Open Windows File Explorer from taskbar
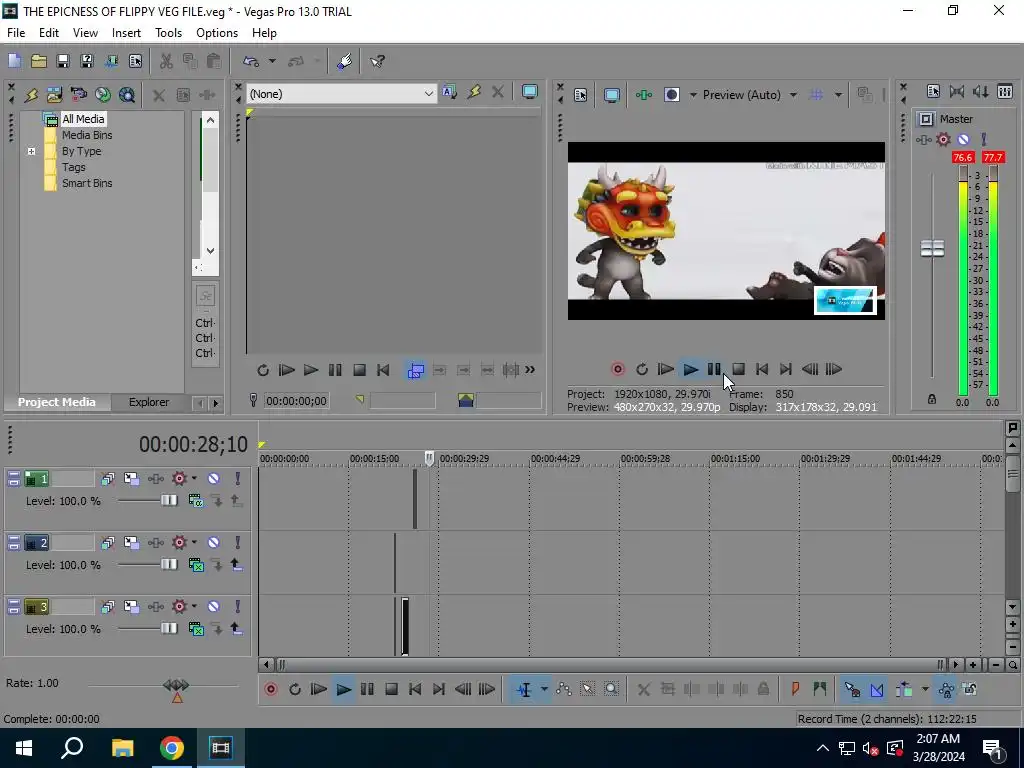Image resolution: width=1024 pixels, height=768 pixels. [122, 748]
